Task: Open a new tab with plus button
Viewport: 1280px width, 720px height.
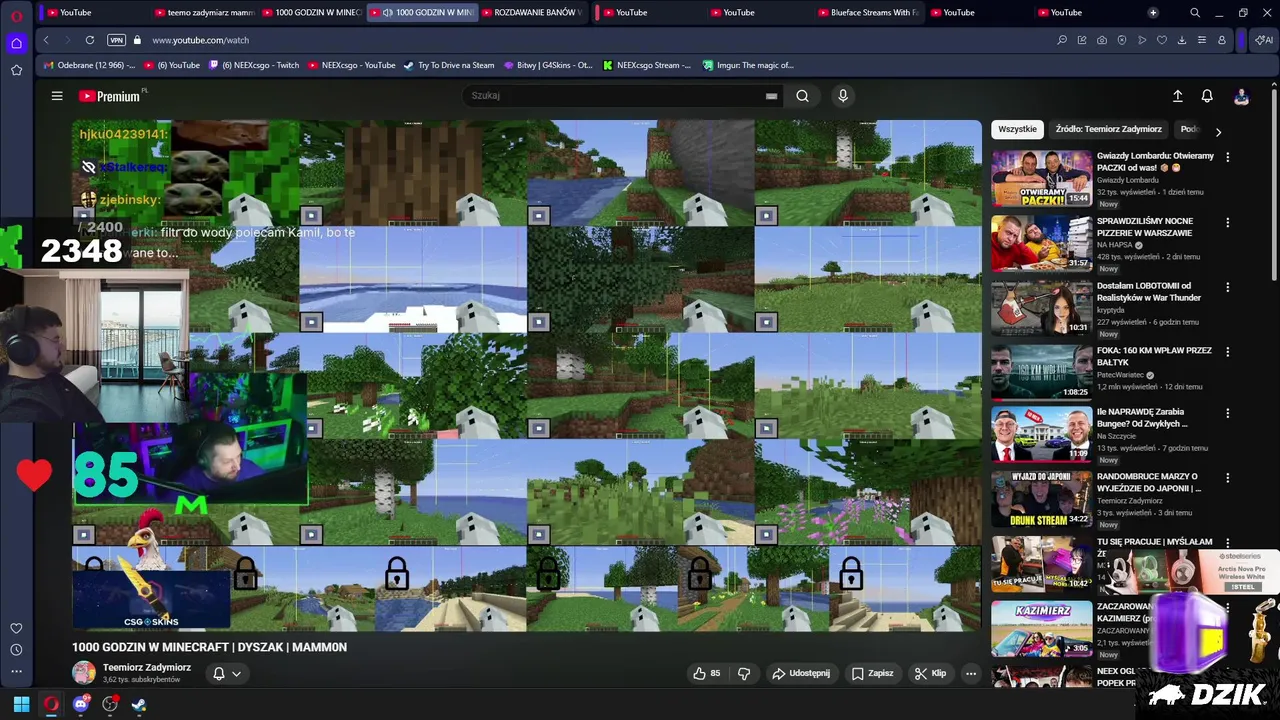Action: (1153, 13)
